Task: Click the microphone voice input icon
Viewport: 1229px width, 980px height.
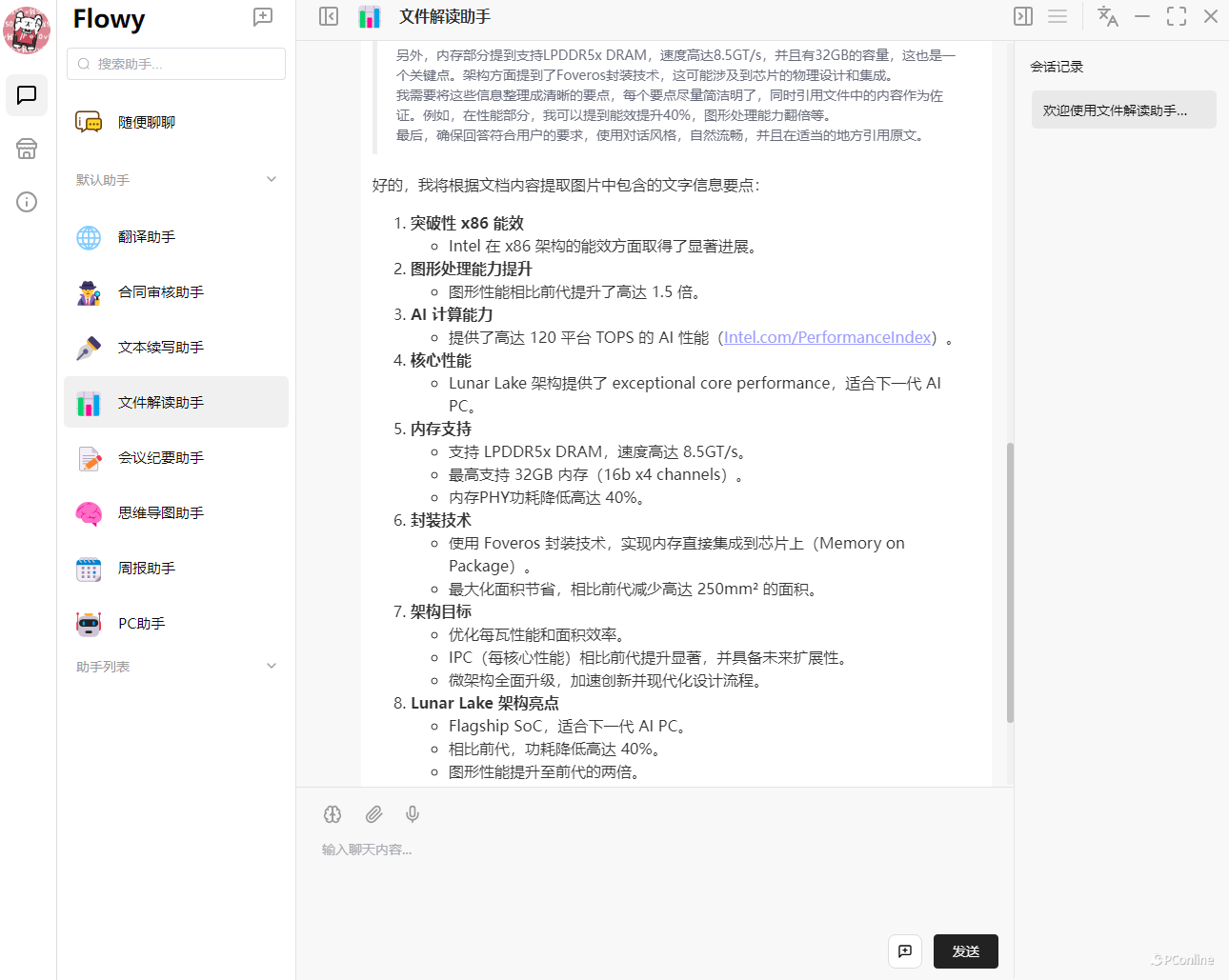Action: pos(413,814)
